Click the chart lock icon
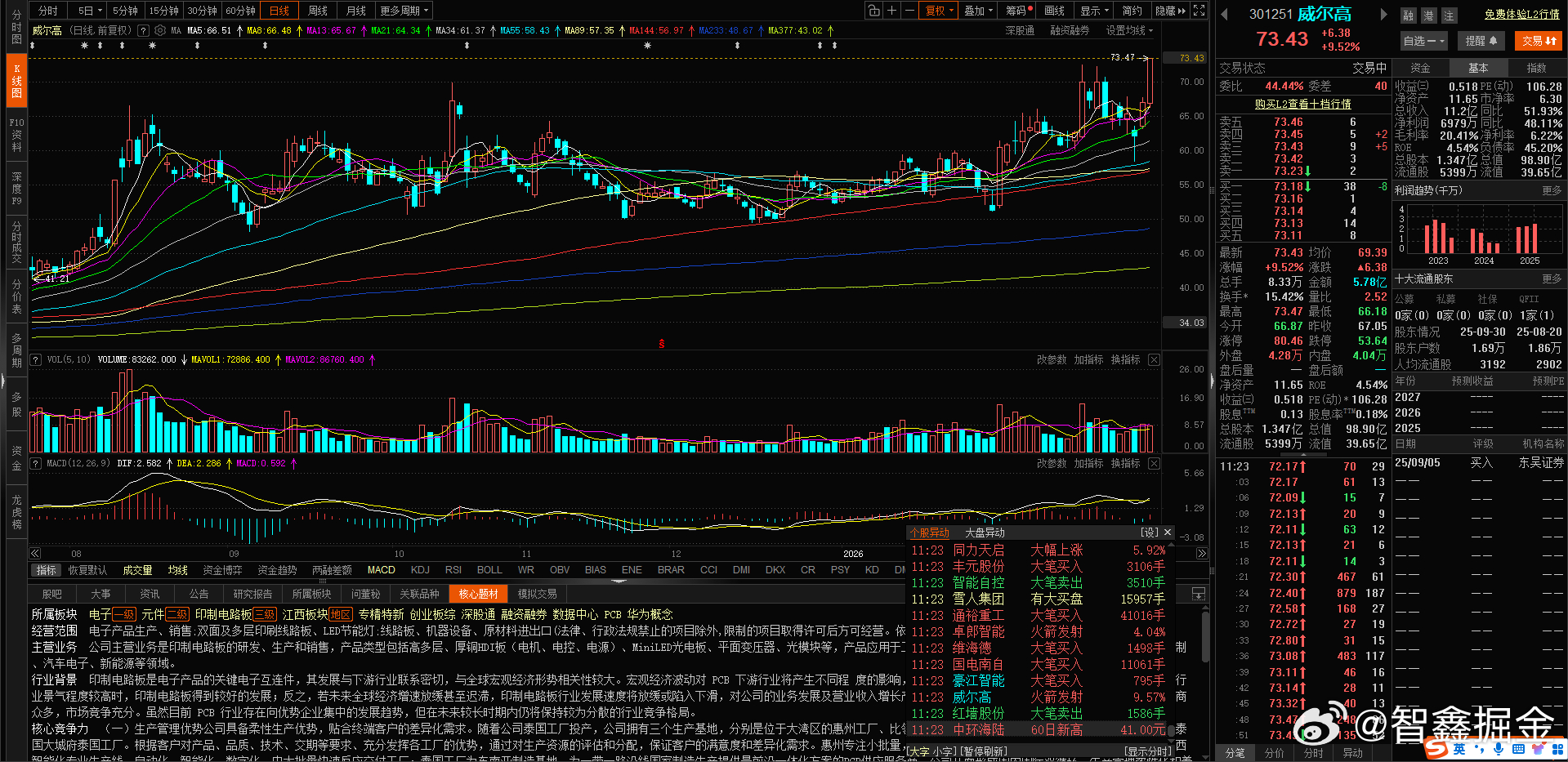1568x762 pixels. tap(873, 10)
